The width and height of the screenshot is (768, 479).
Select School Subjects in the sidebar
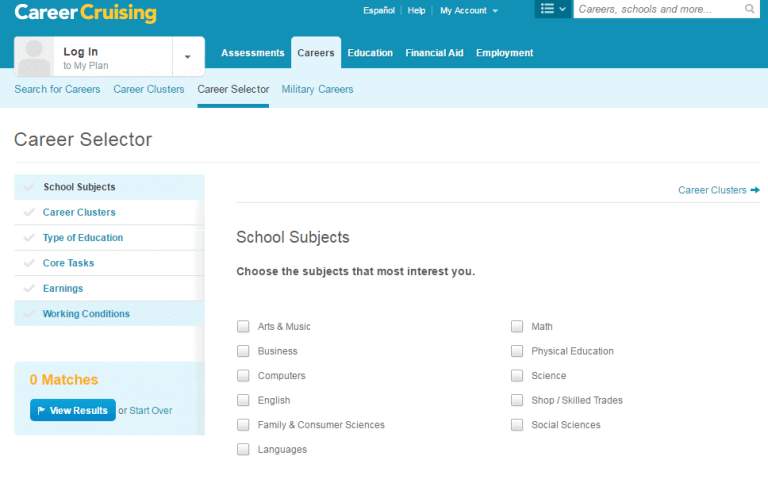click(109, 187)
